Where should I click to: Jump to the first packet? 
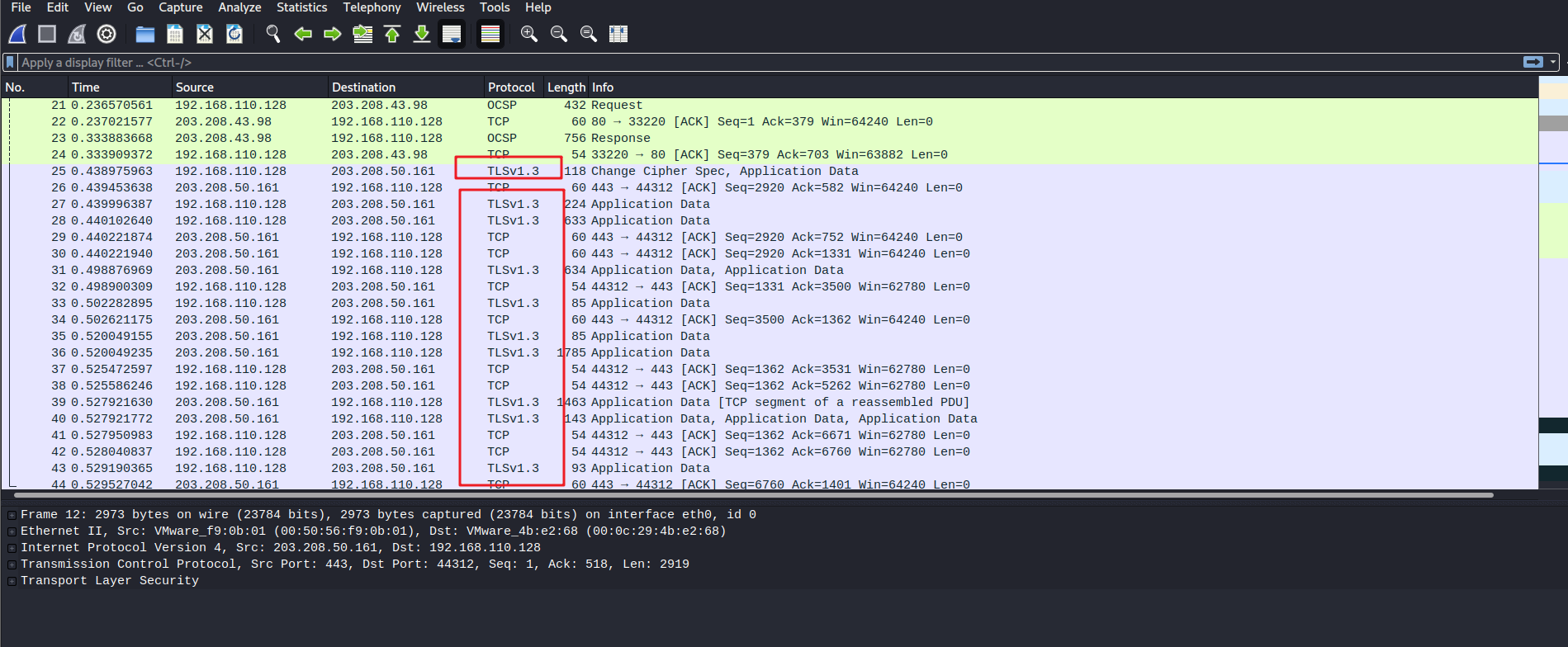(392, 34)
